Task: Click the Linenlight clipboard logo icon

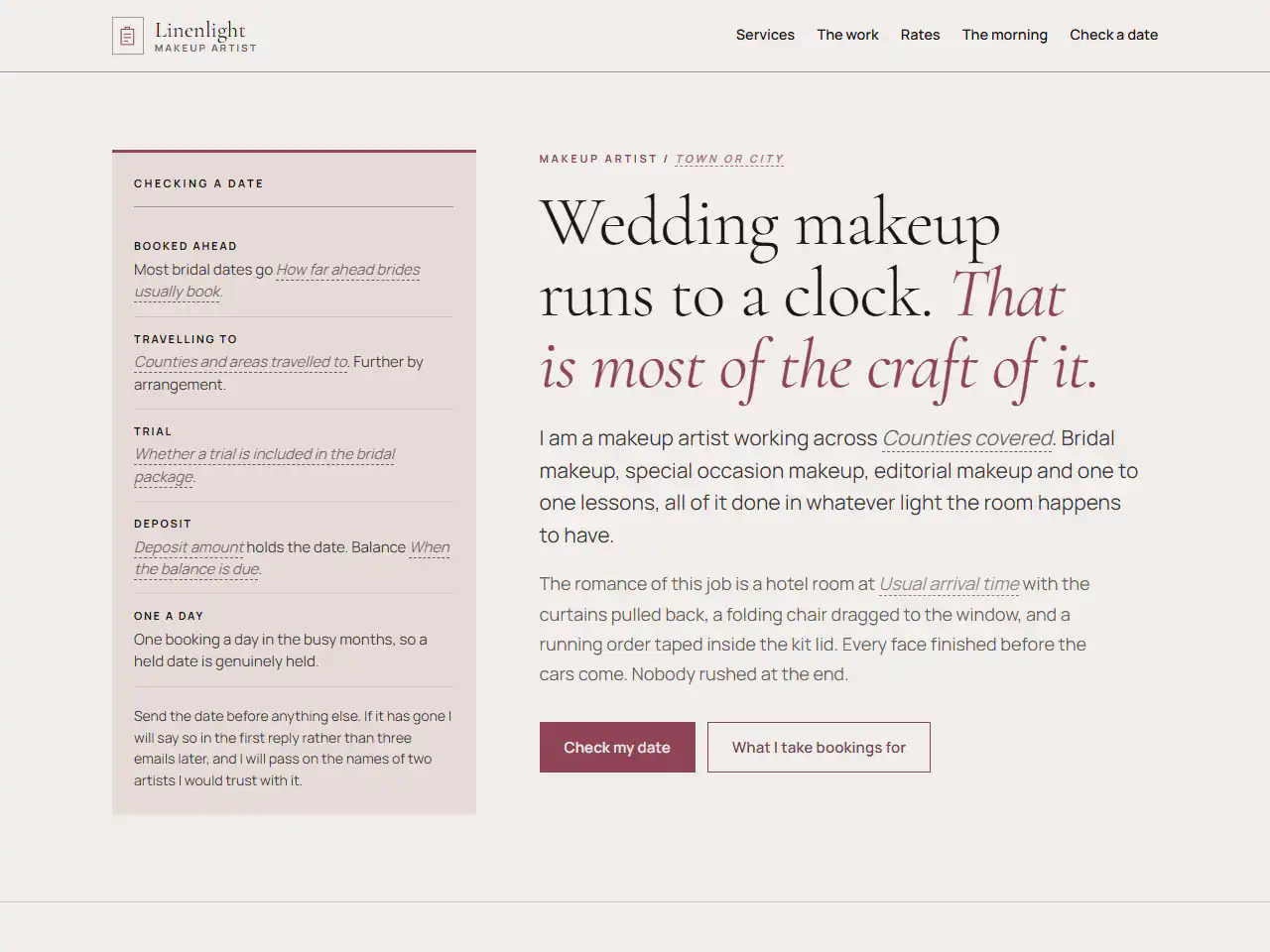Action: (128, 36)
